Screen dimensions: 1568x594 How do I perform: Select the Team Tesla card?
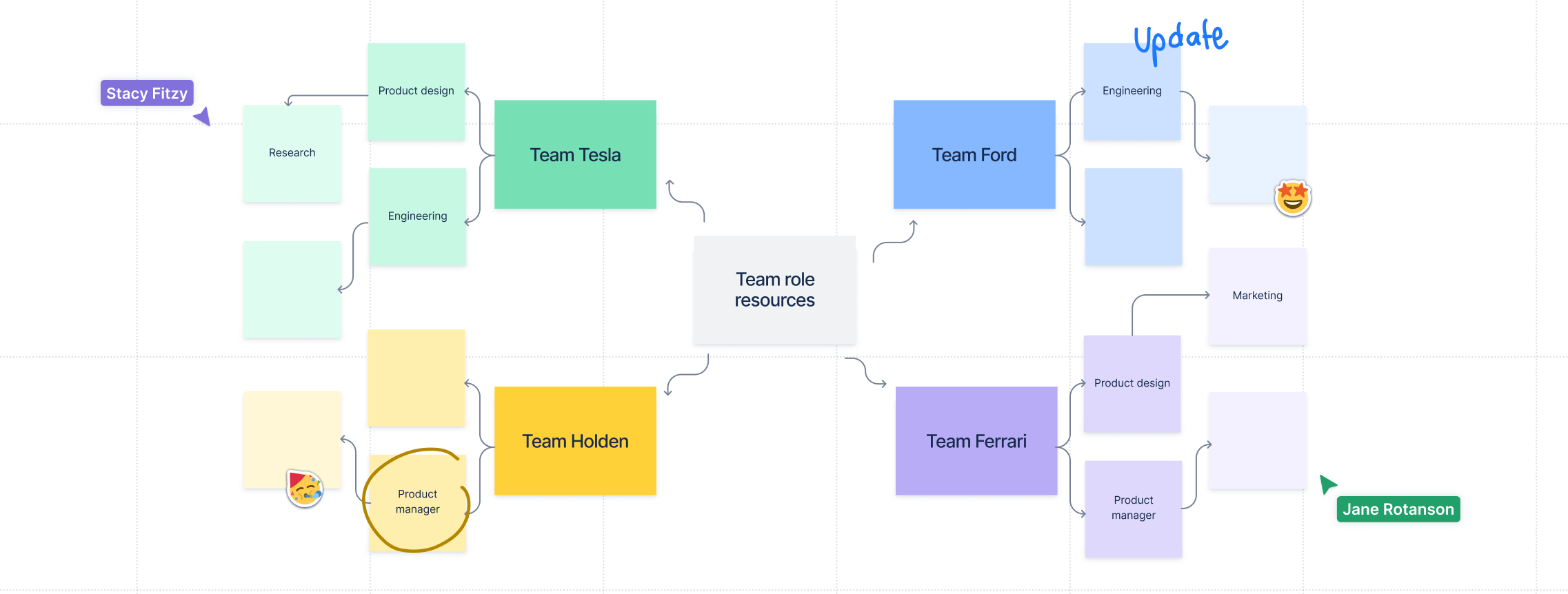[575, 154]
